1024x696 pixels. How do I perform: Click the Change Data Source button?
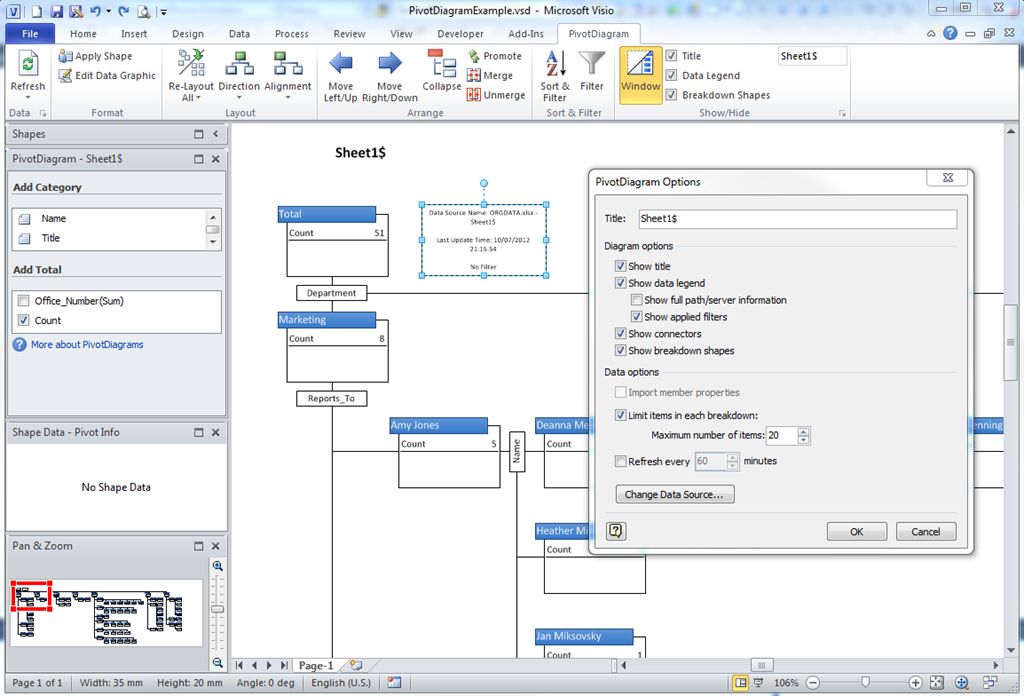coord(674,494)
